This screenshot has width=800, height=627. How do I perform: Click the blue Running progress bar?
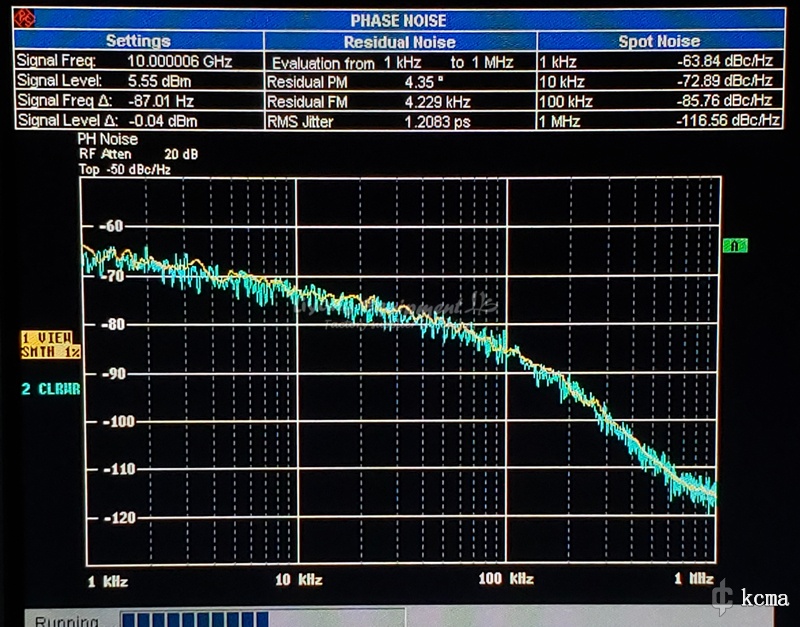coord(195,619)
